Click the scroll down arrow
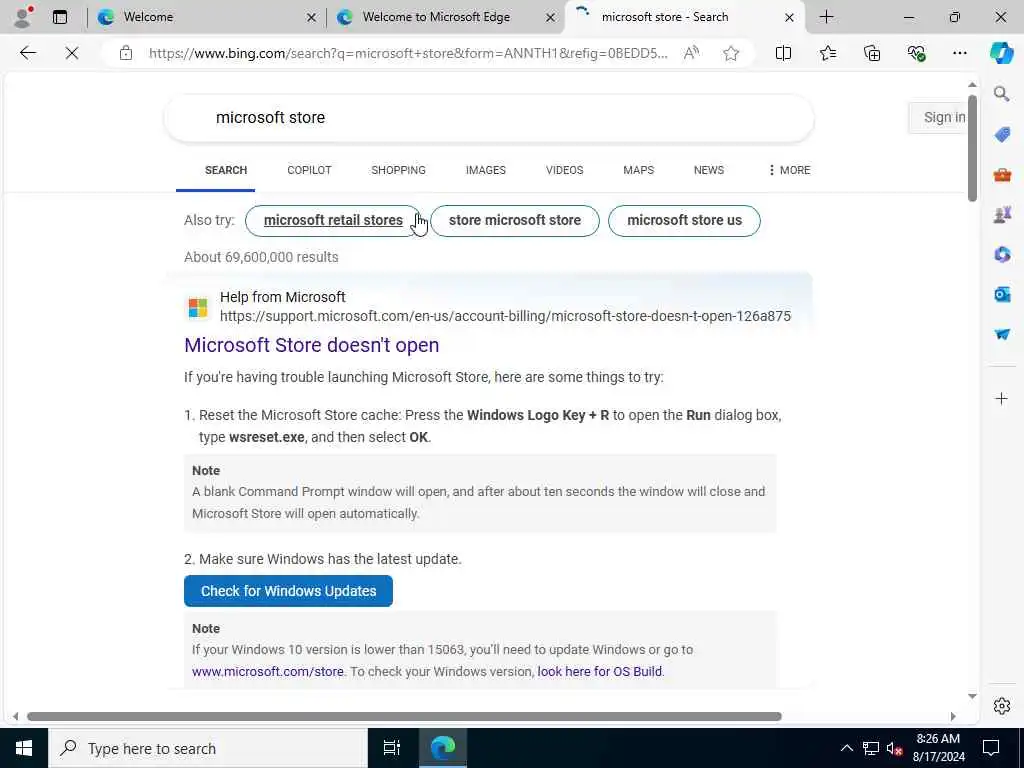The height and width of the screenshot is (768, 1024). [x=972, y=696]
